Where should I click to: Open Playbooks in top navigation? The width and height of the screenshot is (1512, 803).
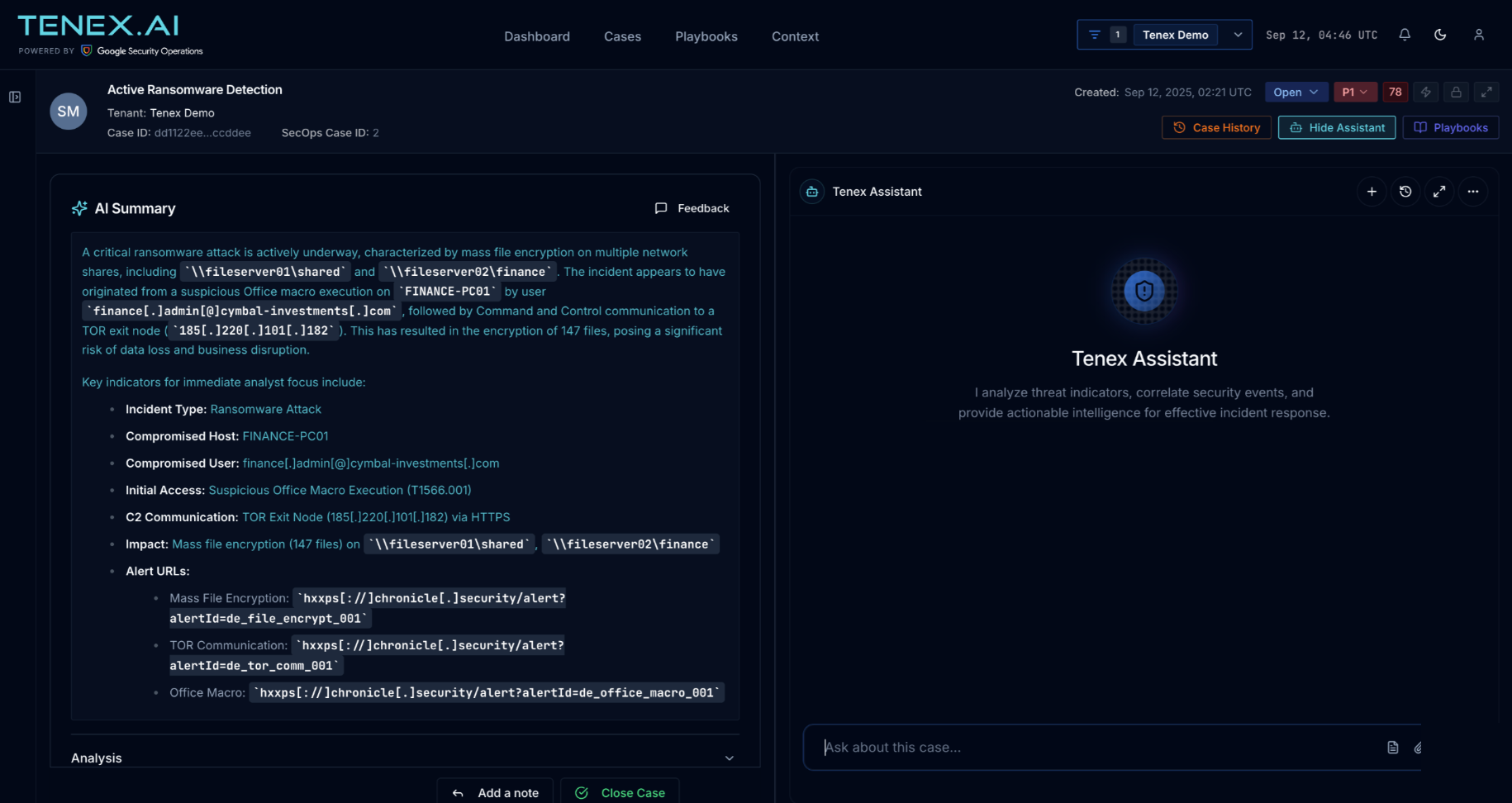coord(706,36)
